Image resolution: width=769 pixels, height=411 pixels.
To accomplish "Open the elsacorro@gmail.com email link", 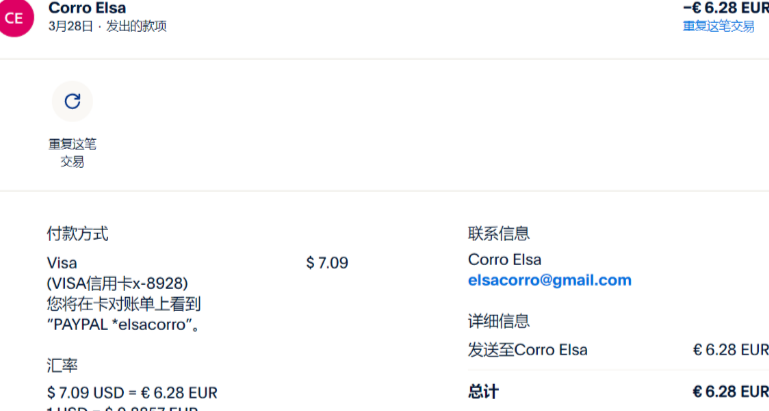I will (549, 280).
